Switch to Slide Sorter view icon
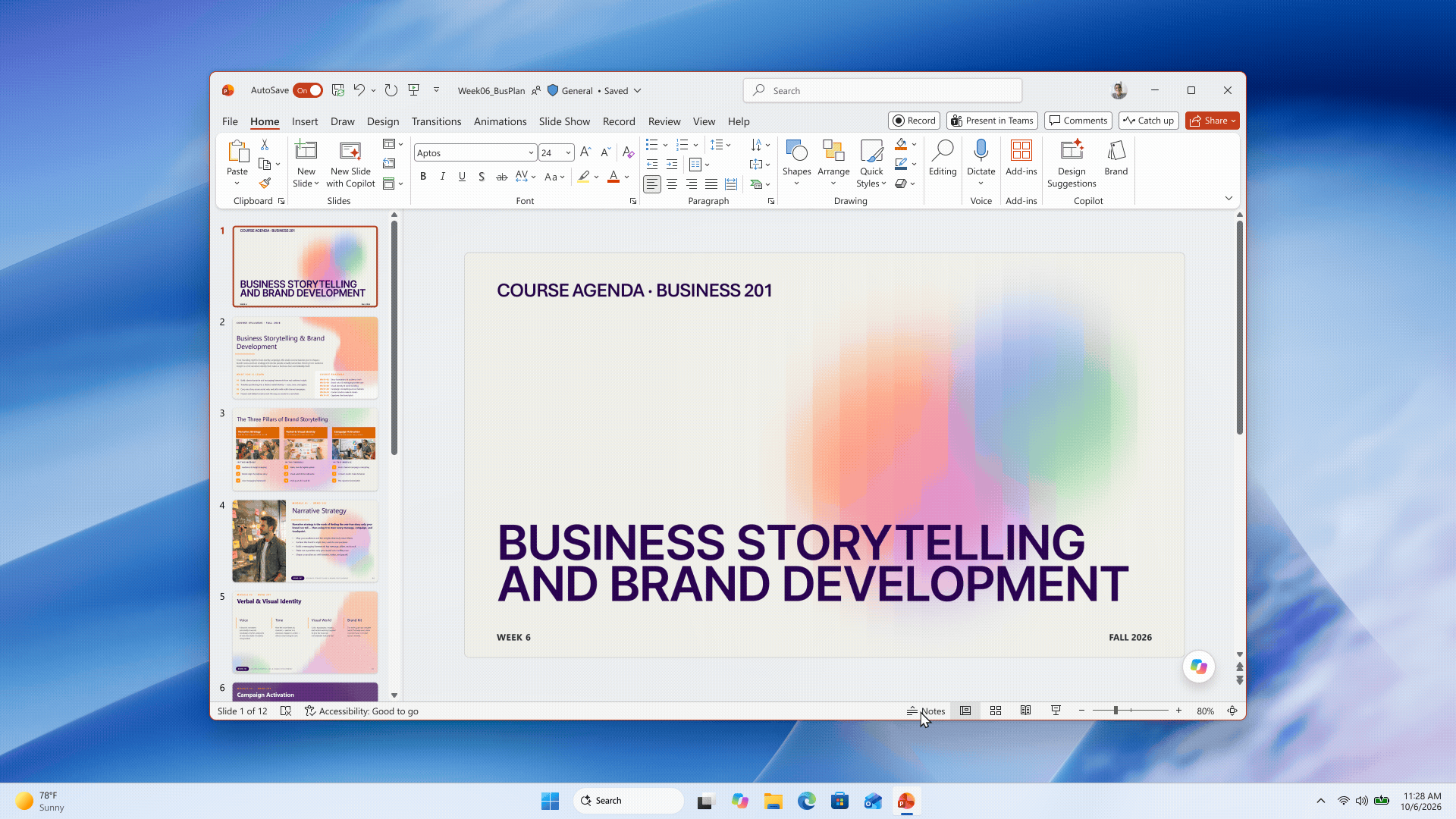The width and height of the screenshot is (1456, 819). 996,711
